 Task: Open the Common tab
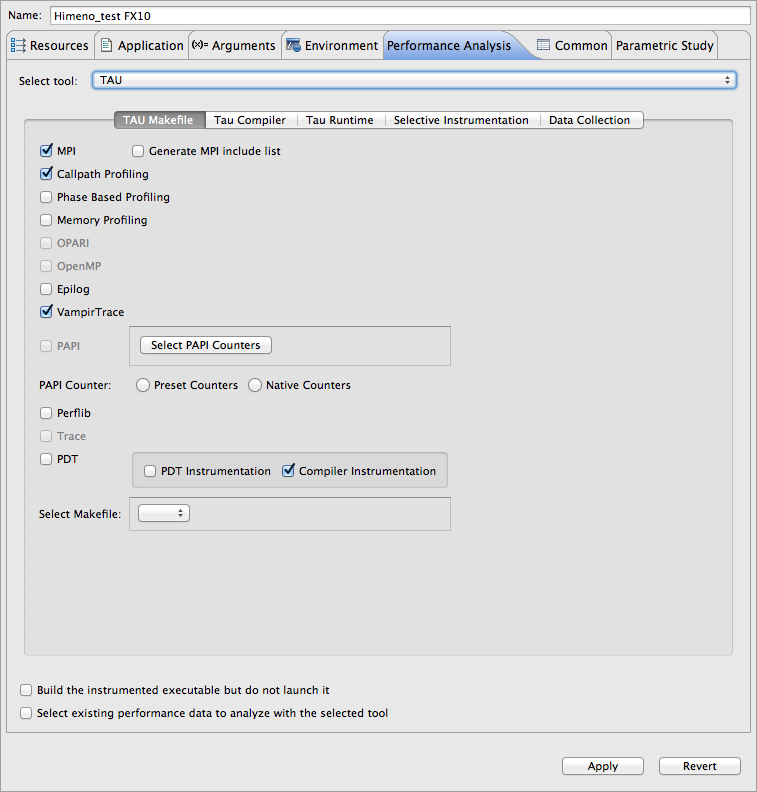[572, 46]
